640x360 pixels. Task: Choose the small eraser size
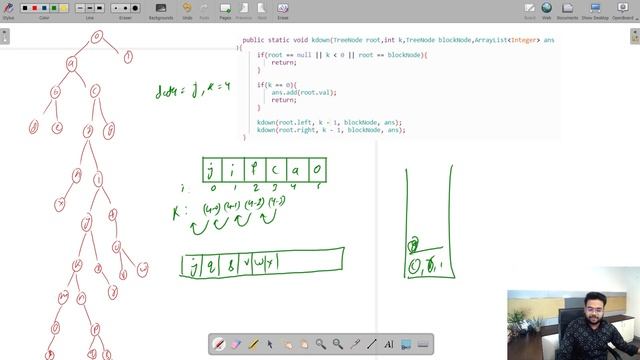click(116, 8)
